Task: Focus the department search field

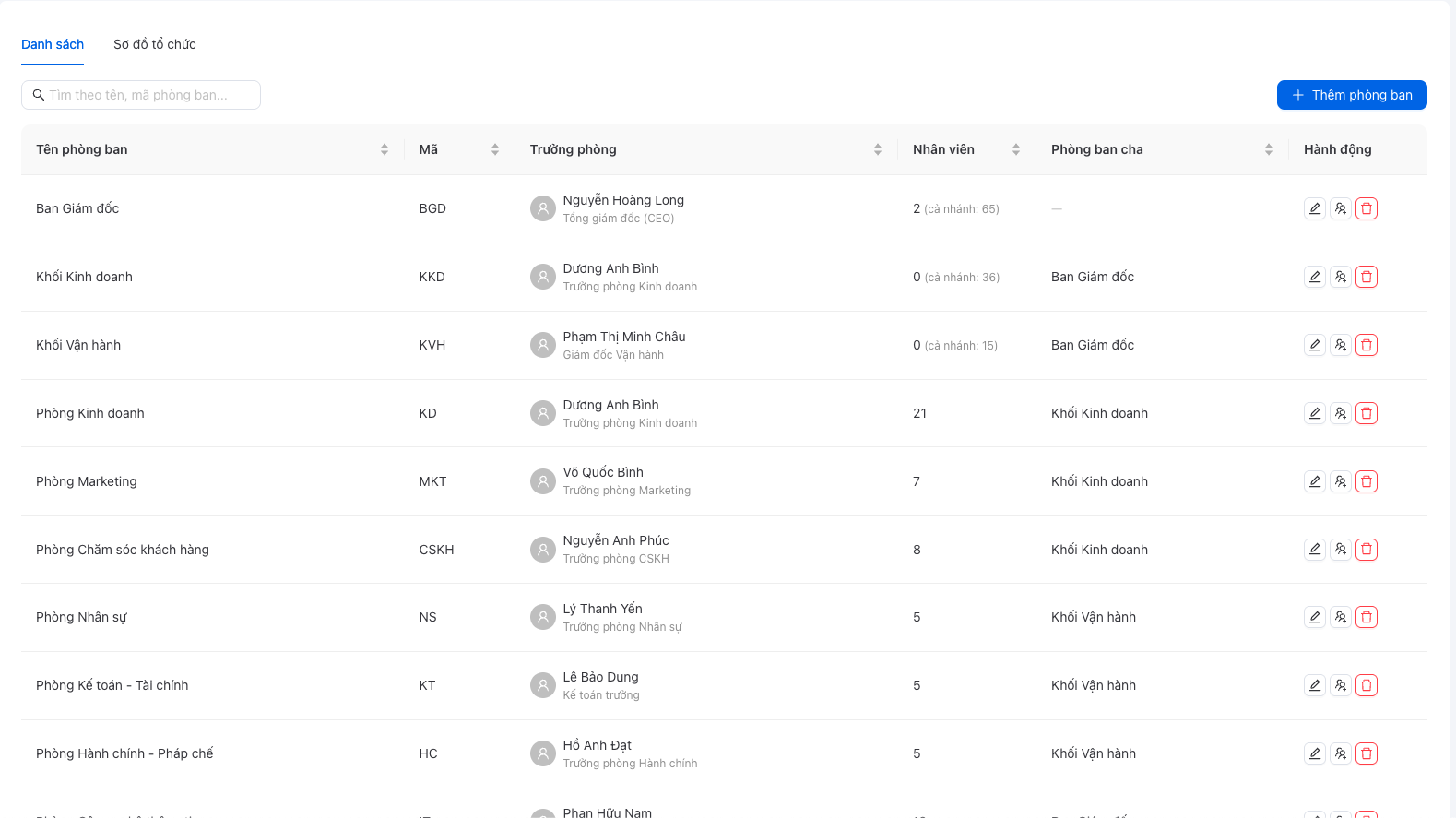Action: pos(141,95)
